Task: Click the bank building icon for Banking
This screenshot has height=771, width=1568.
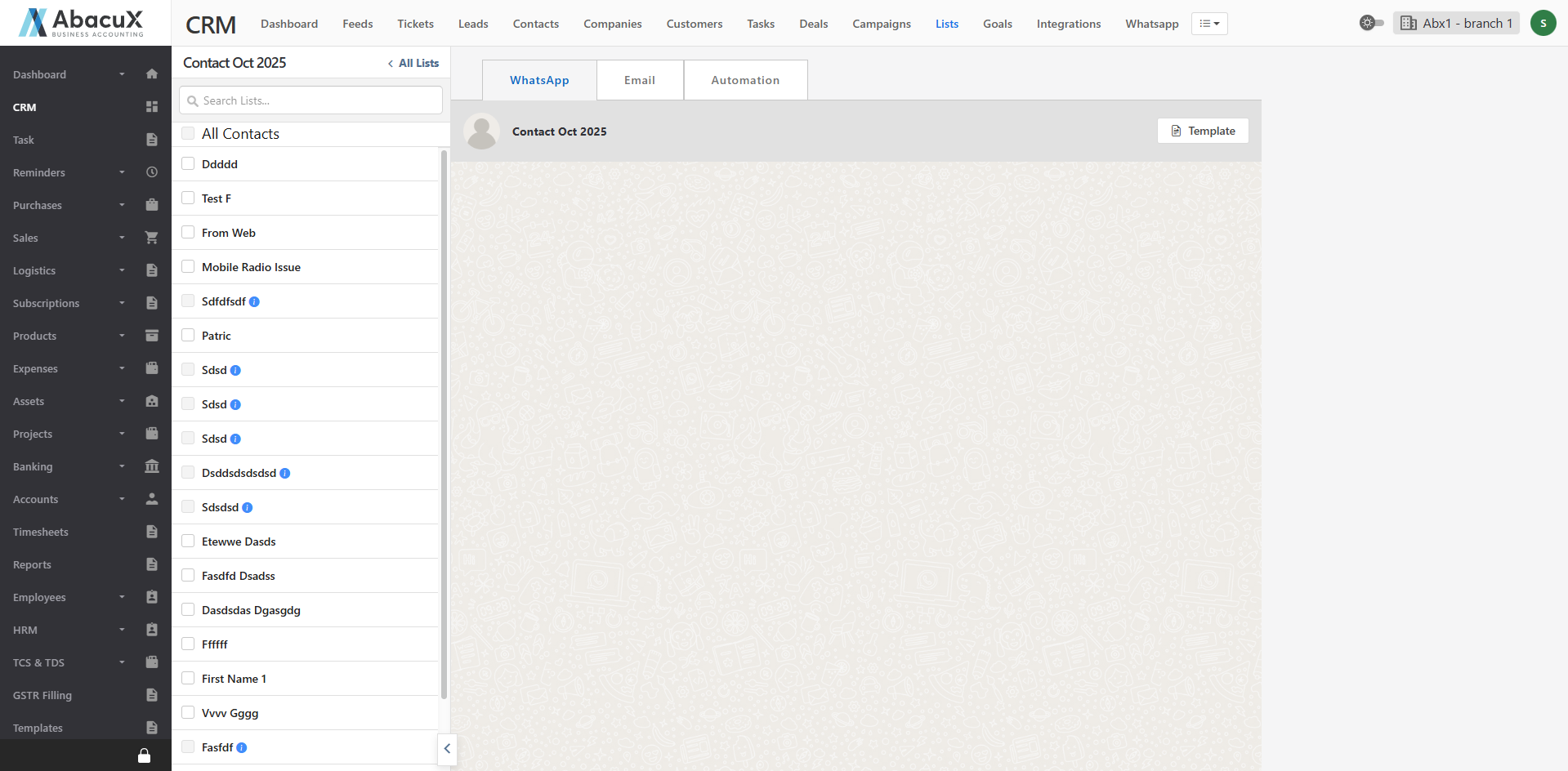Action: click(151, 466)
